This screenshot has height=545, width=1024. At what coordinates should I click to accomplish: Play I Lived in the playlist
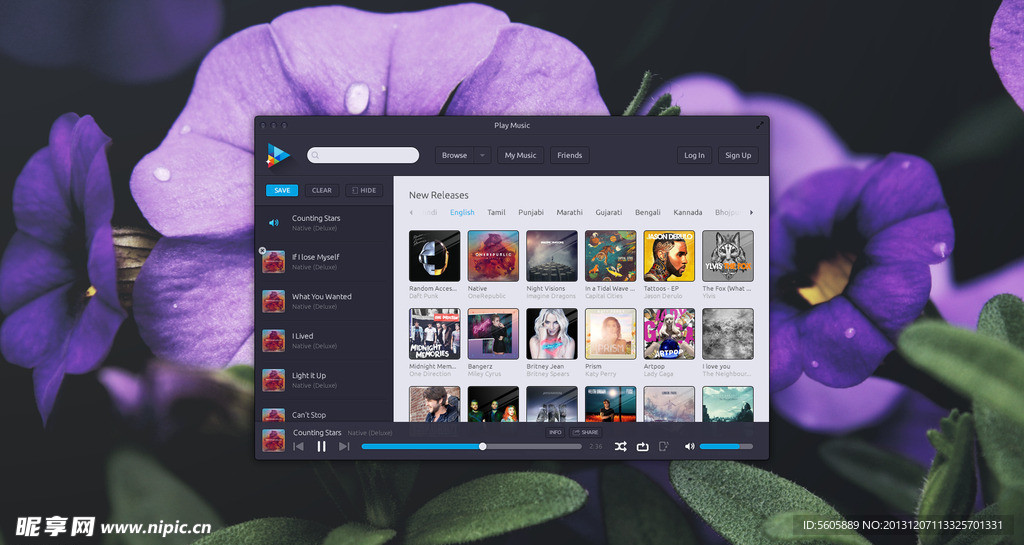324,341
